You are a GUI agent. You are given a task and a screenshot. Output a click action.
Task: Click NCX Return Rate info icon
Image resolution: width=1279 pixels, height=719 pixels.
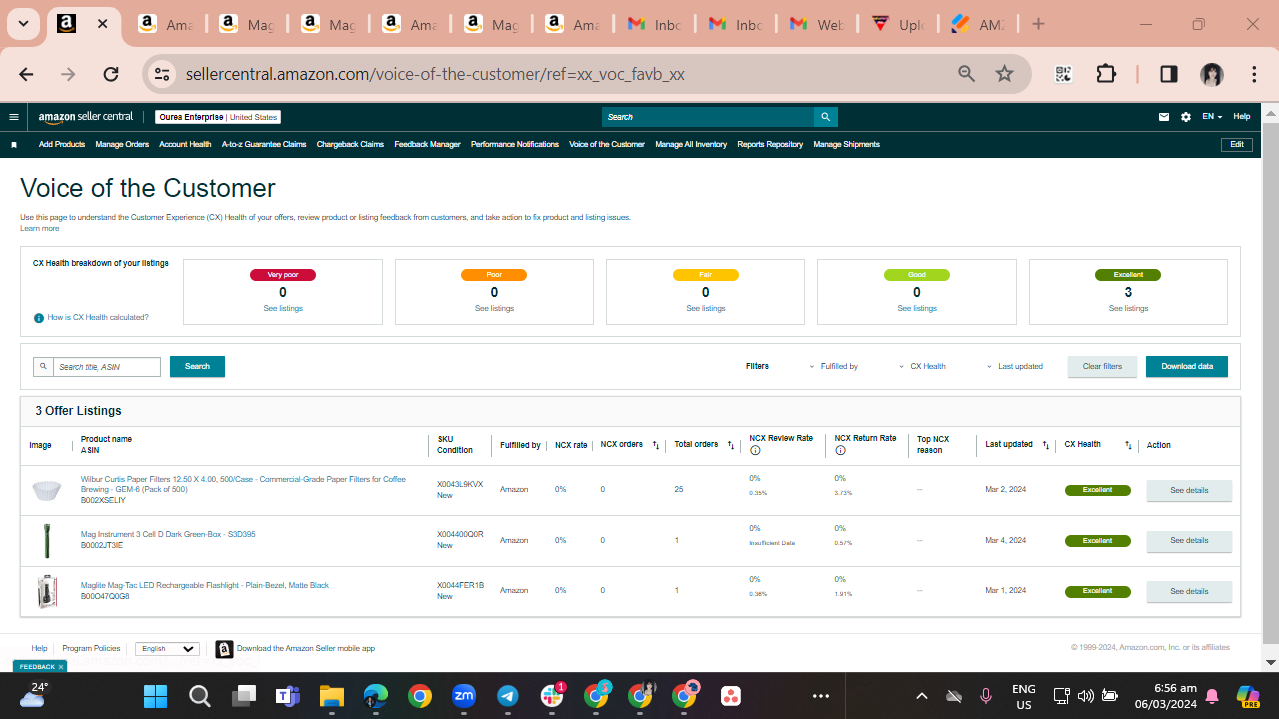point(840,451)
